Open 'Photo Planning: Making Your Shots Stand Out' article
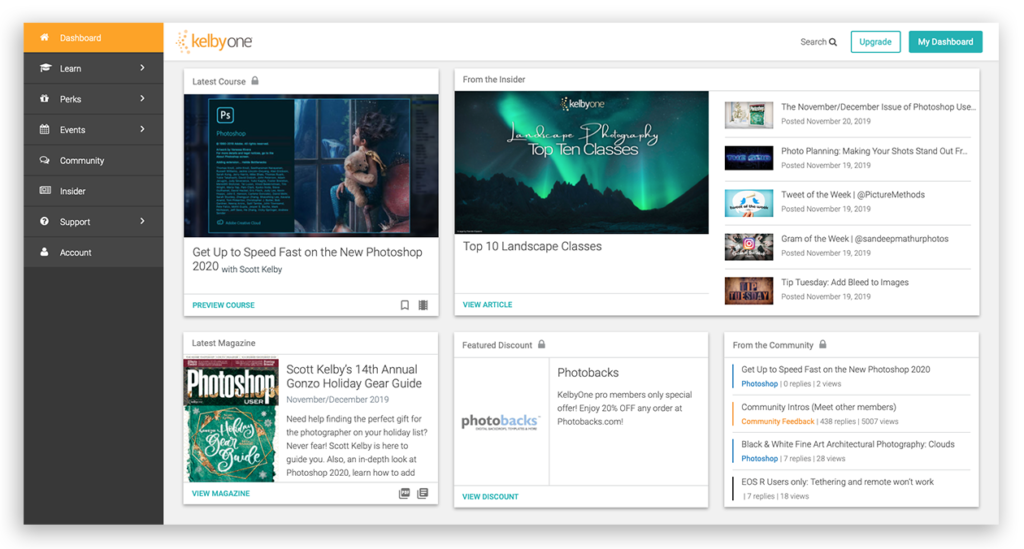This screenshot has height=549, width=1024. (x=874, y=151)
